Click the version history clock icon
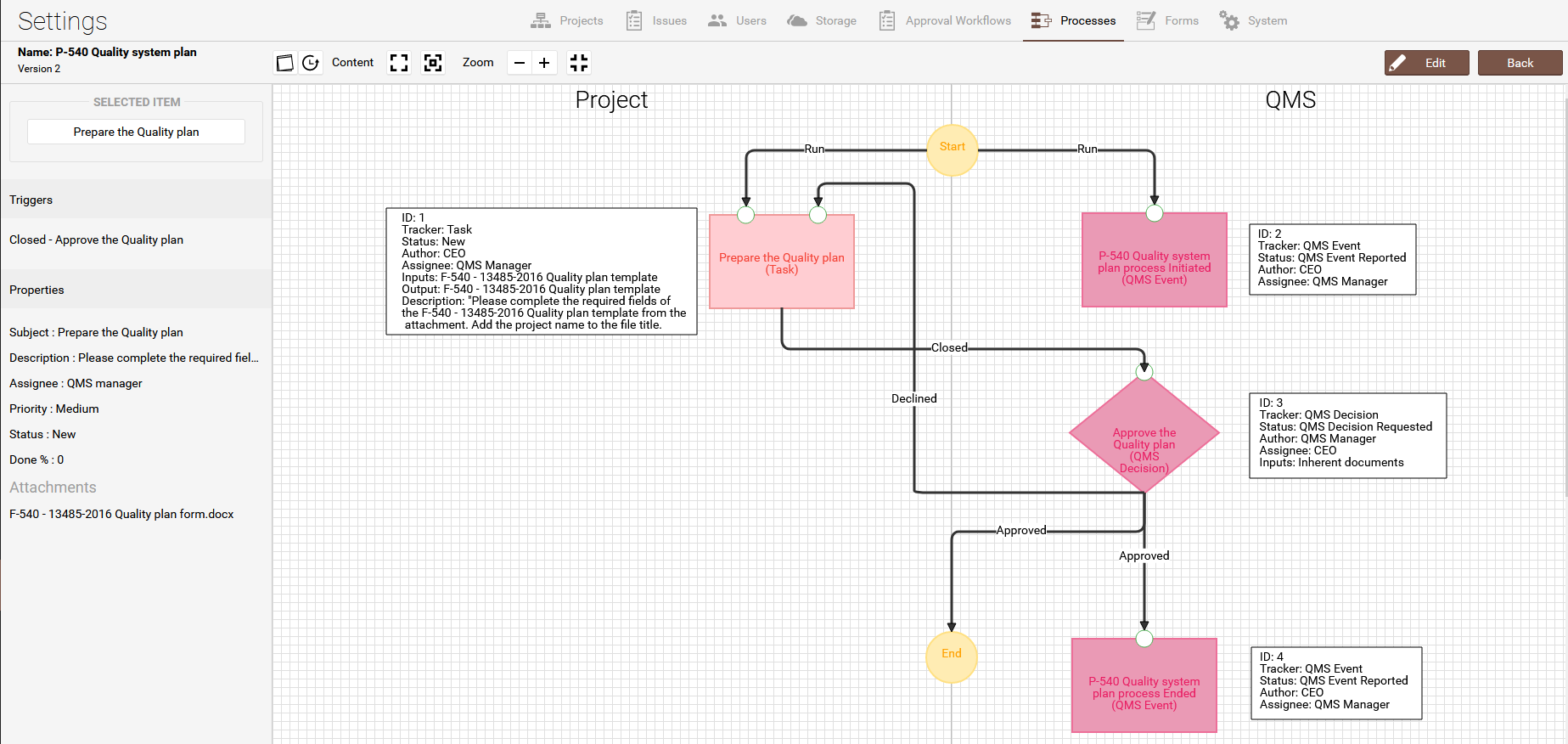This screenshot has width=1568, height=744. click(311, 63)
